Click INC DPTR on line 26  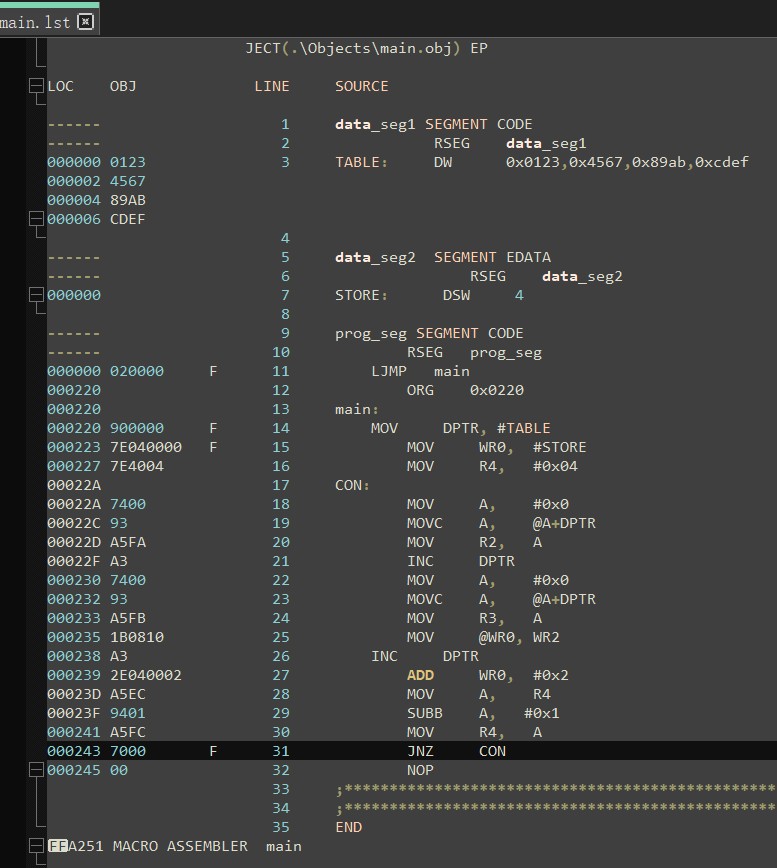(425, 656)
